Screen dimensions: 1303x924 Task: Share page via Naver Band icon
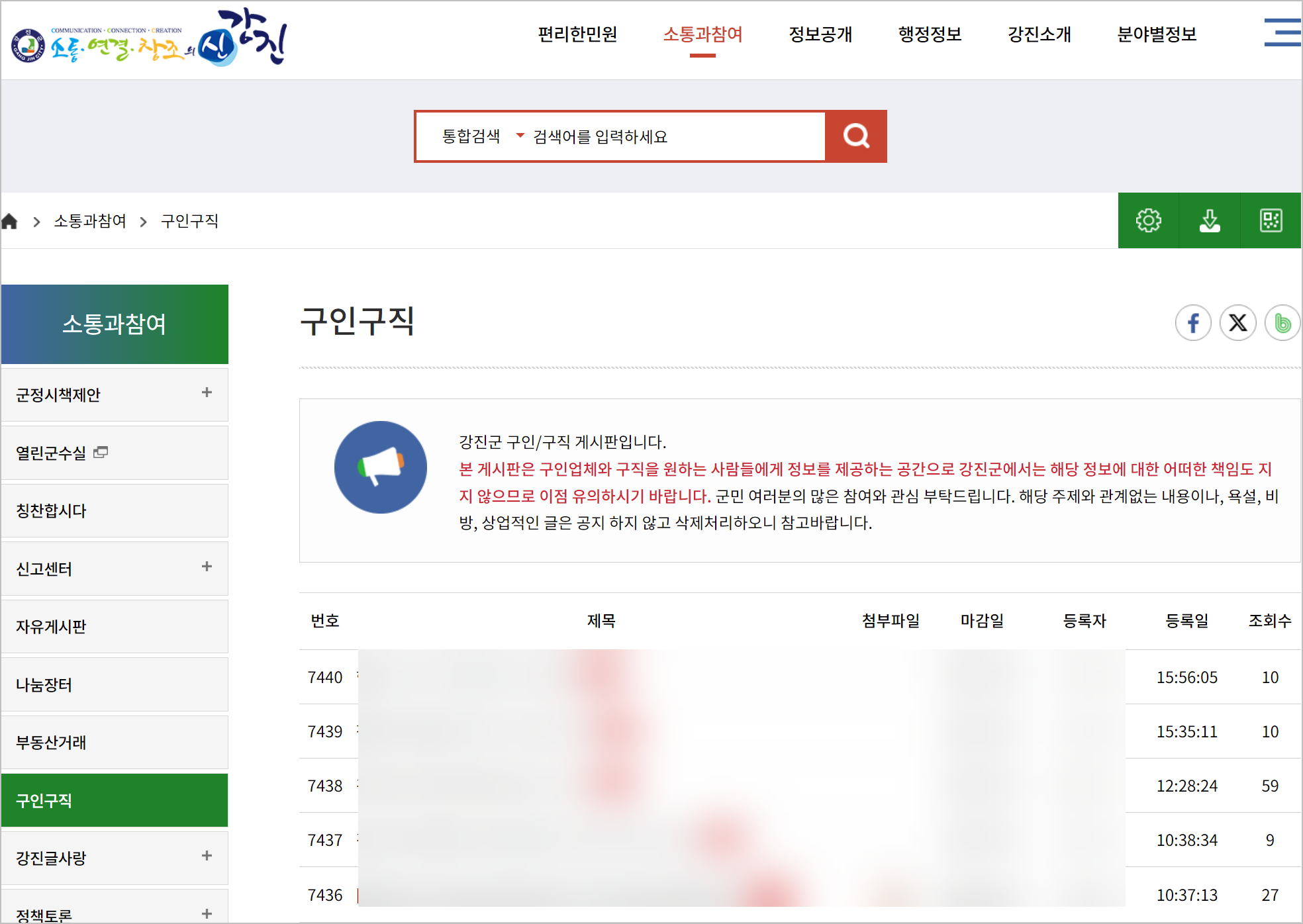(1282, 323)
